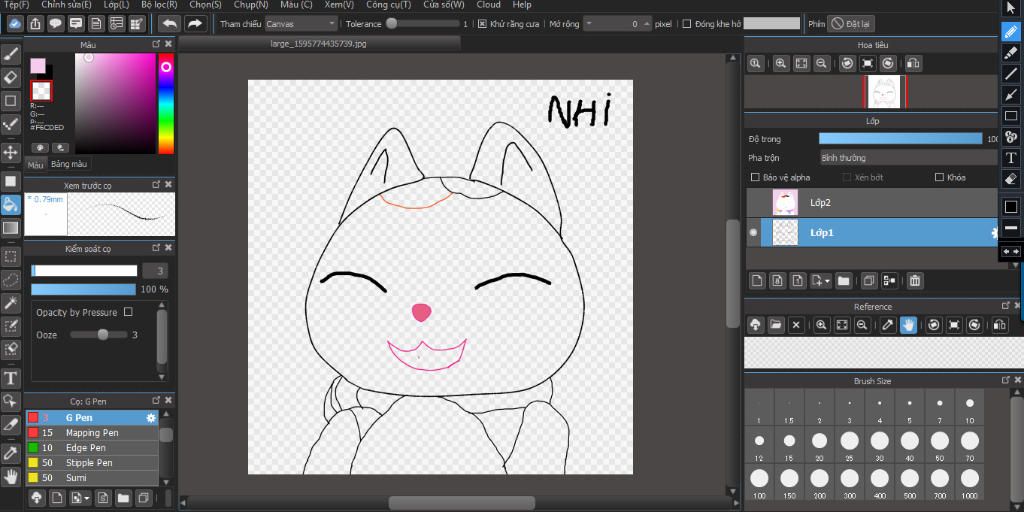The width and height of the screenshot is (1024, 512).
Task: Click the Navigator preview thumbnail
Action: coord(885,91)
